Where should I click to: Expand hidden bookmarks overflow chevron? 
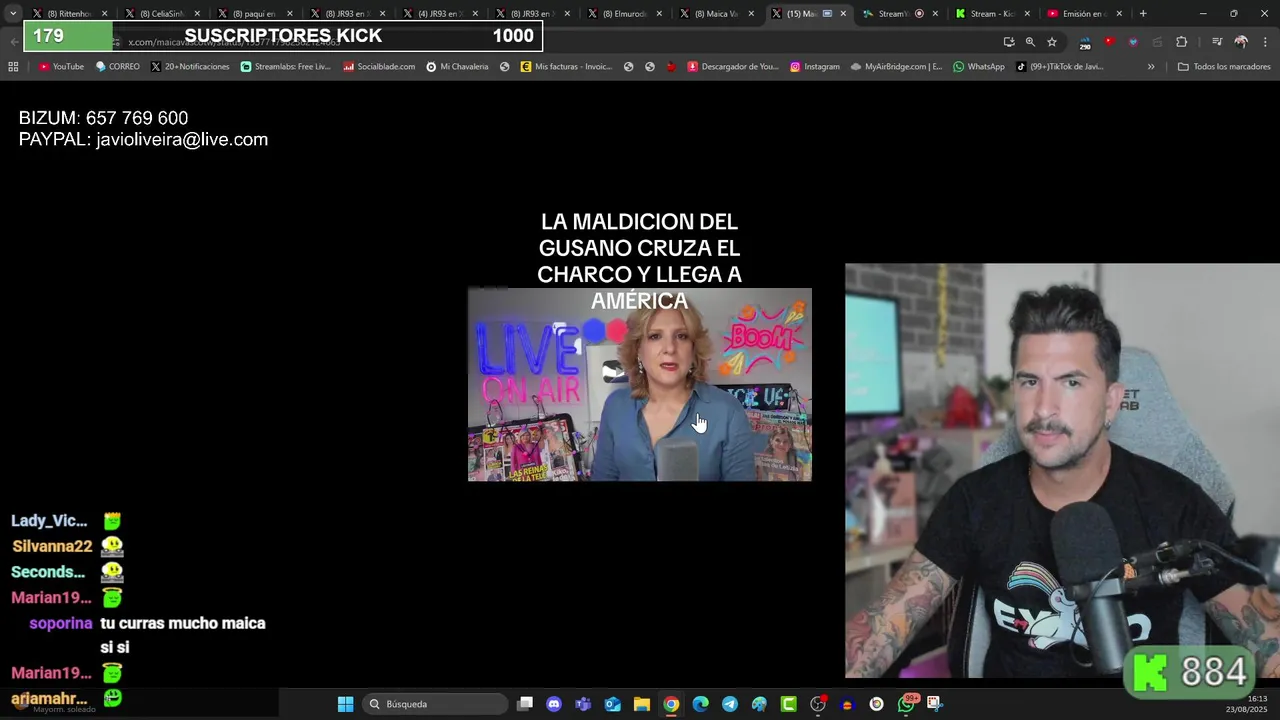click(x=1151, y=67)
